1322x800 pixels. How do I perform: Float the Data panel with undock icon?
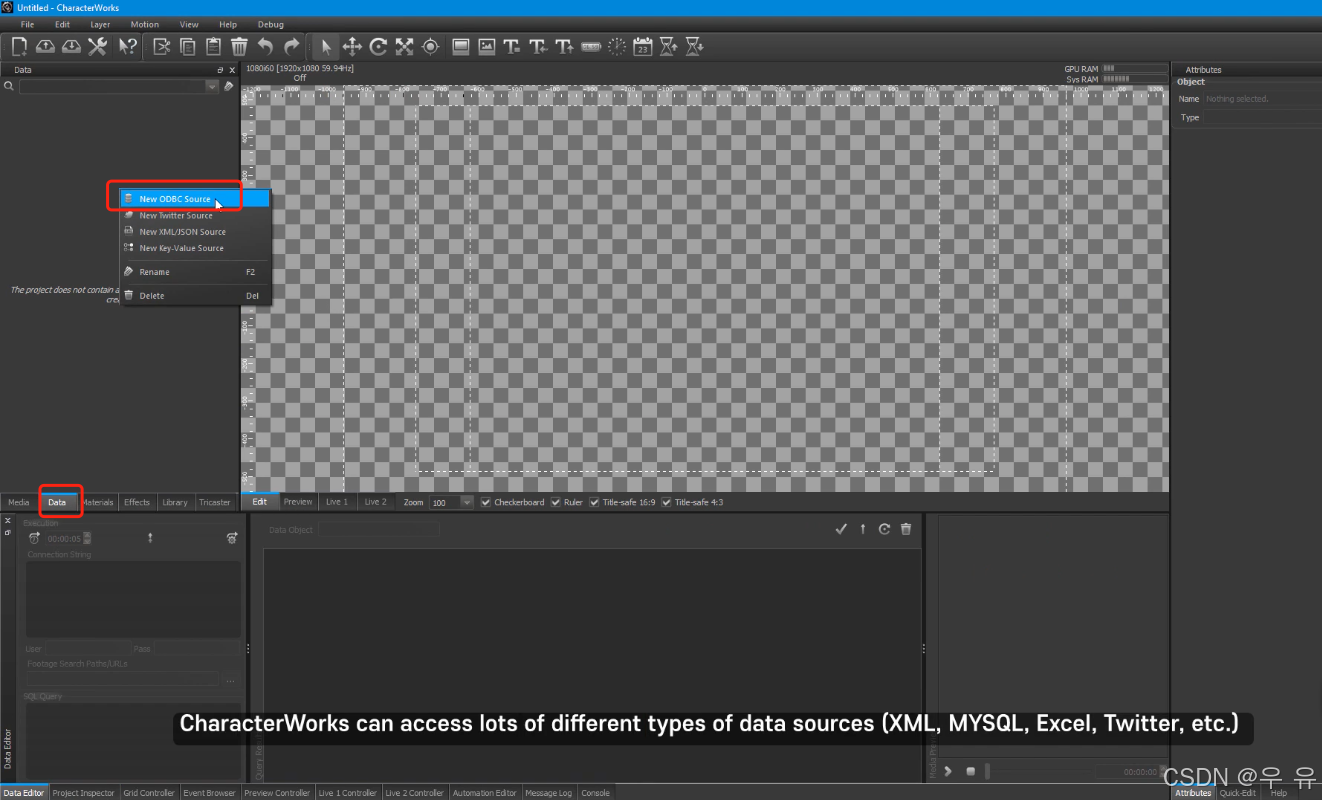[221, 70]
